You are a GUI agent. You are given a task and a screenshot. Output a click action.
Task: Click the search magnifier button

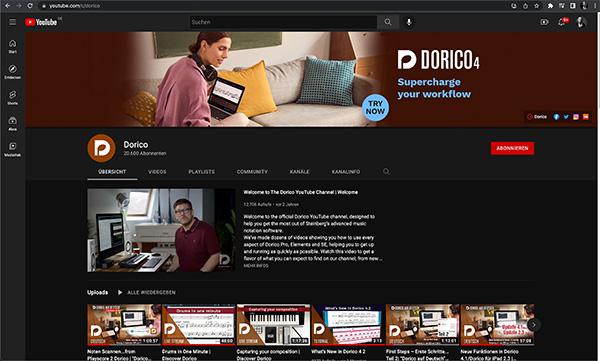(388, 22)
